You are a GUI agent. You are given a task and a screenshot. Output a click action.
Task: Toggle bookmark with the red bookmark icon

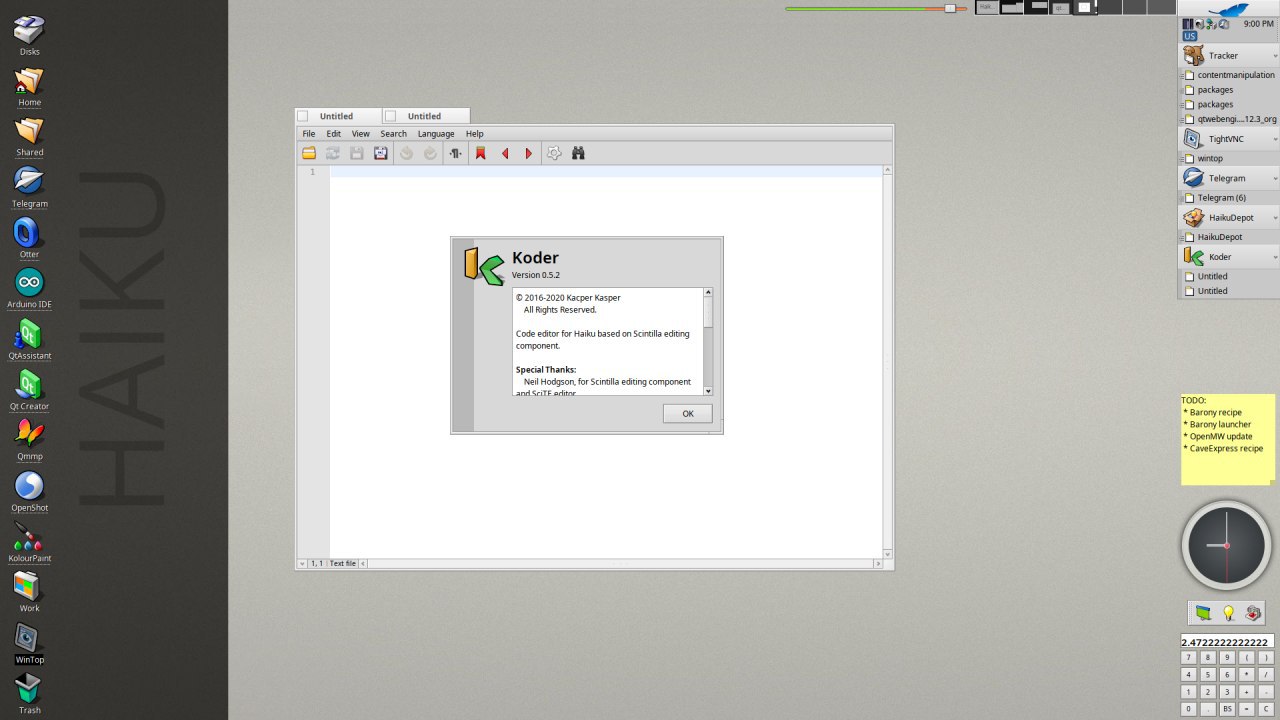(480, 153)
